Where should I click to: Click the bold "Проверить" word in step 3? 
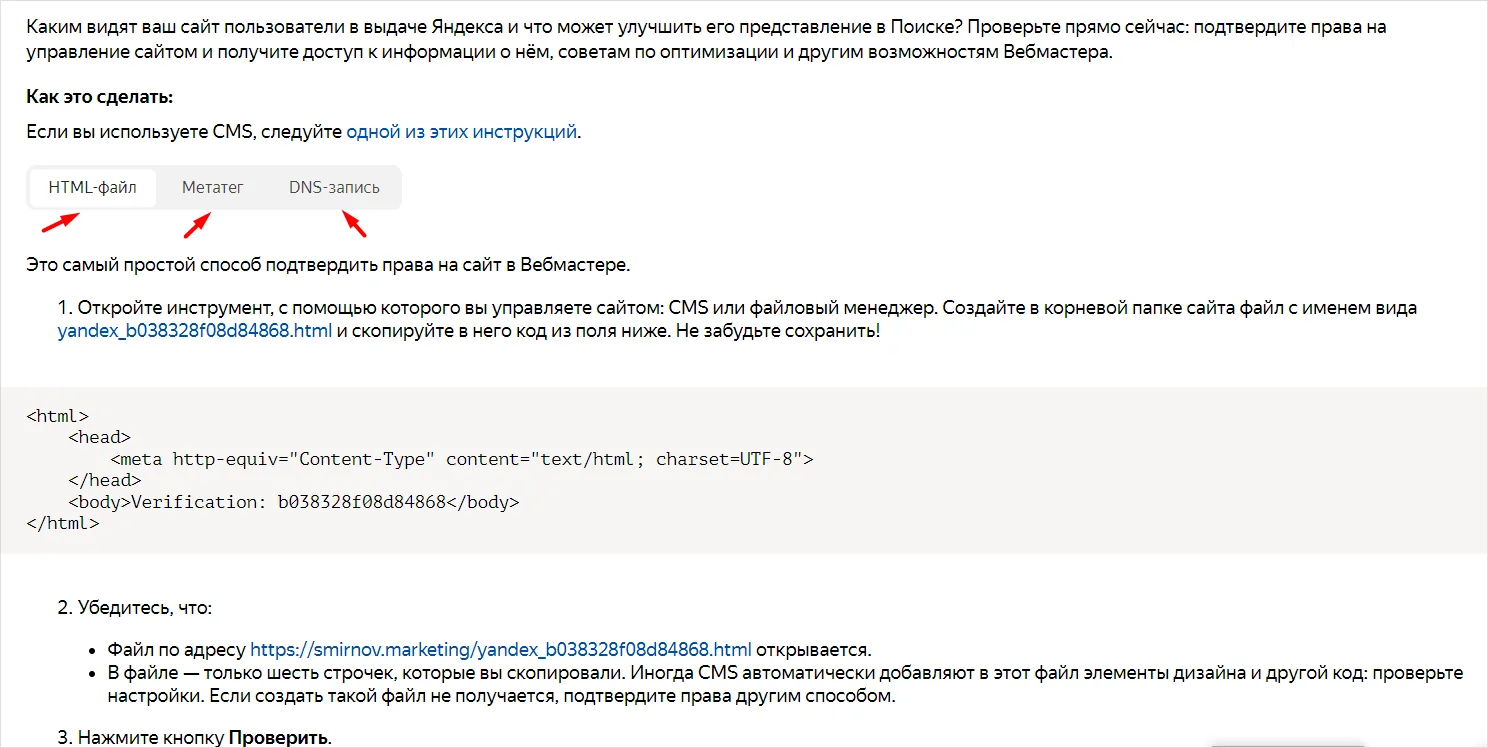[278, 738]
